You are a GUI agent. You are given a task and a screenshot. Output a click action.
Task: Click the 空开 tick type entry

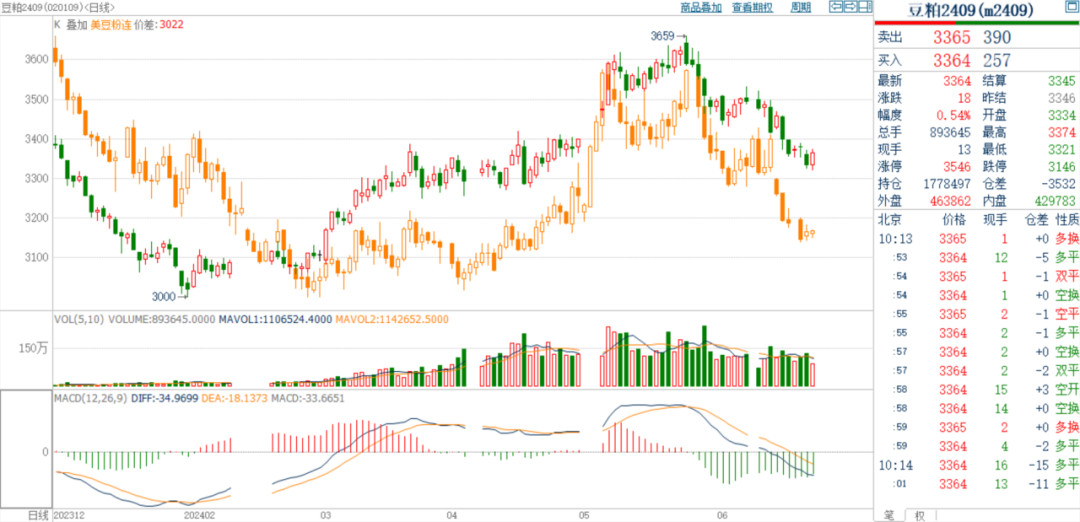(1067, 389)
